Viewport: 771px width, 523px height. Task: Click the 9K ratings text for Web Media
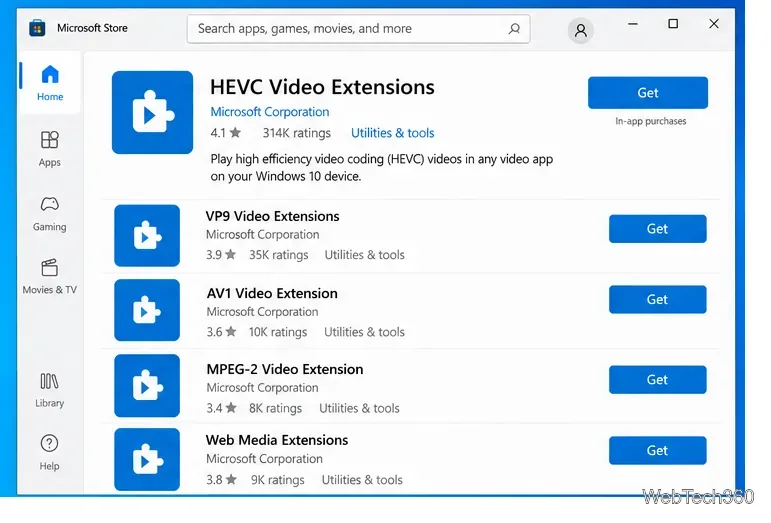click(278, 480)
